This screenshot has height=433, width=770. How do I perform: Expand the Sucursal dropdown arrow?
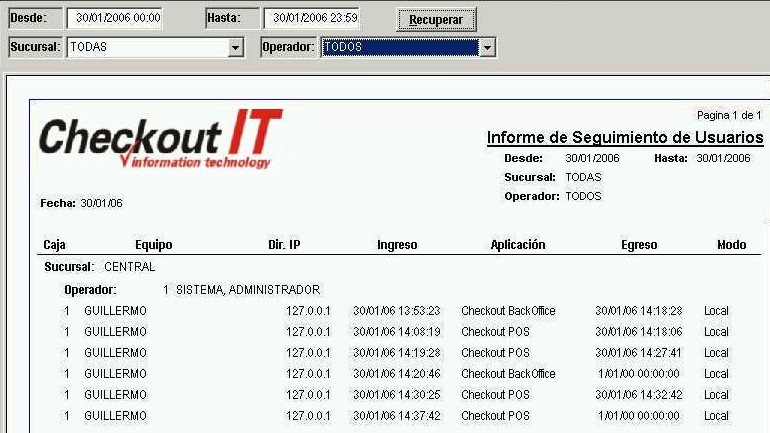236,47
